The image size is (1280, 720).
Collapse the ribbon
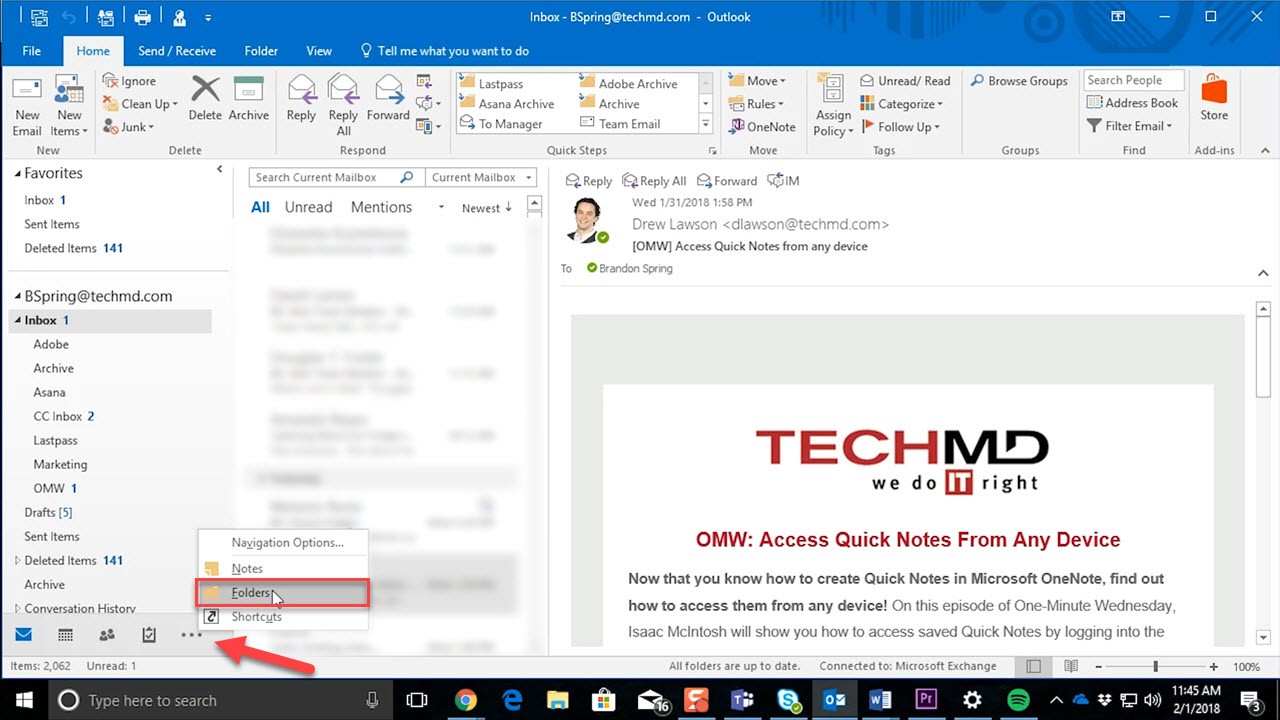pyautogui.click(x=1265, y=150)
